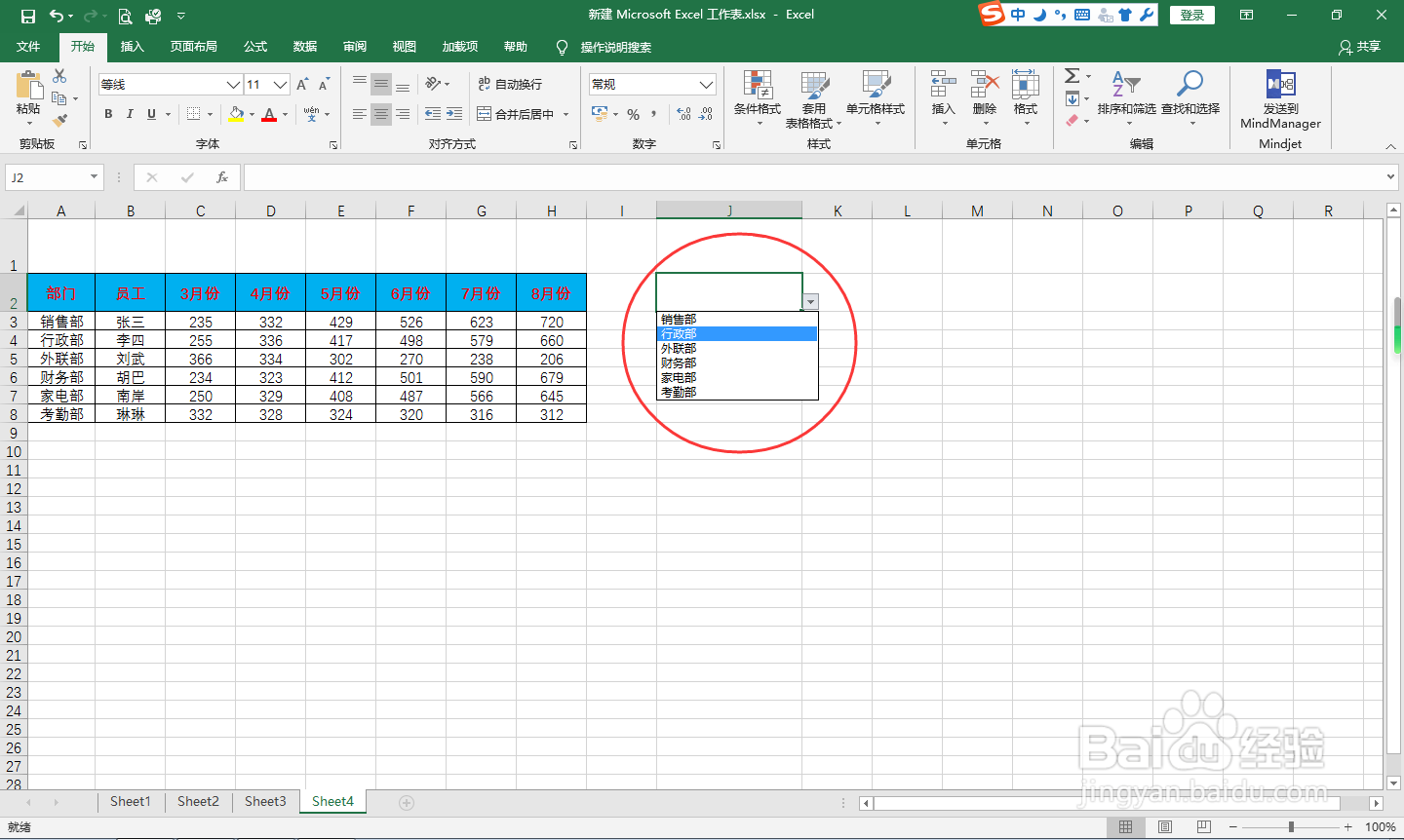Add a new sheet
Screen dimensions: 1404x840
coord(407,802)
